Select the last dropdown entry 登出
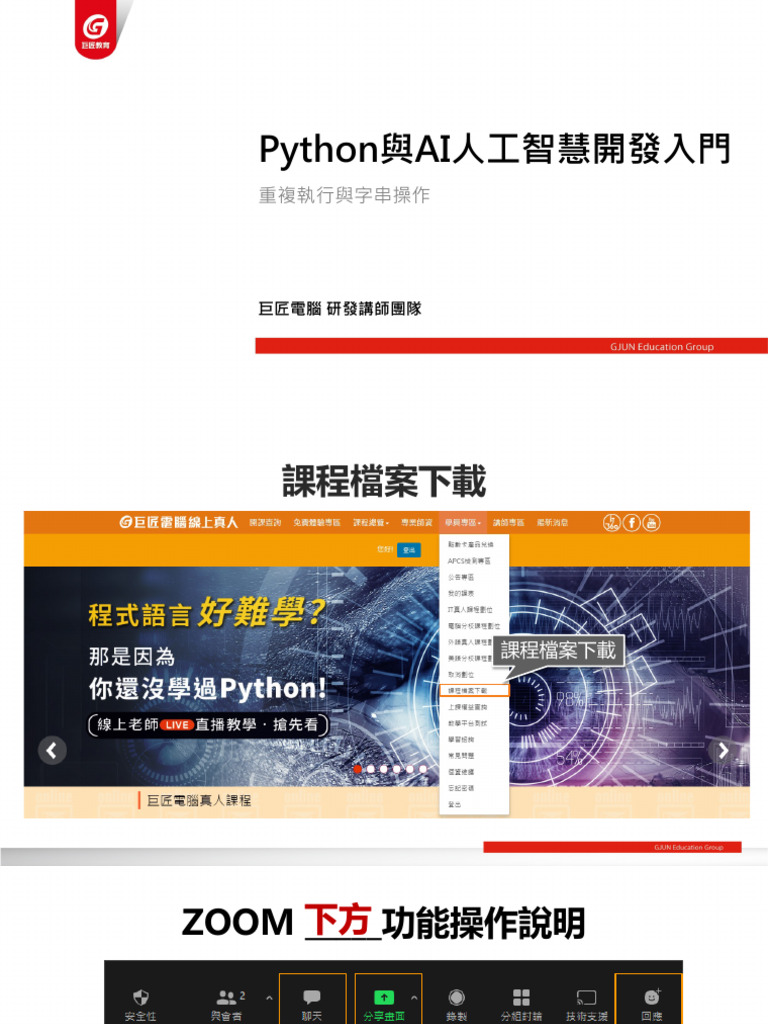768x1024 pixels. tap(455, 805)
